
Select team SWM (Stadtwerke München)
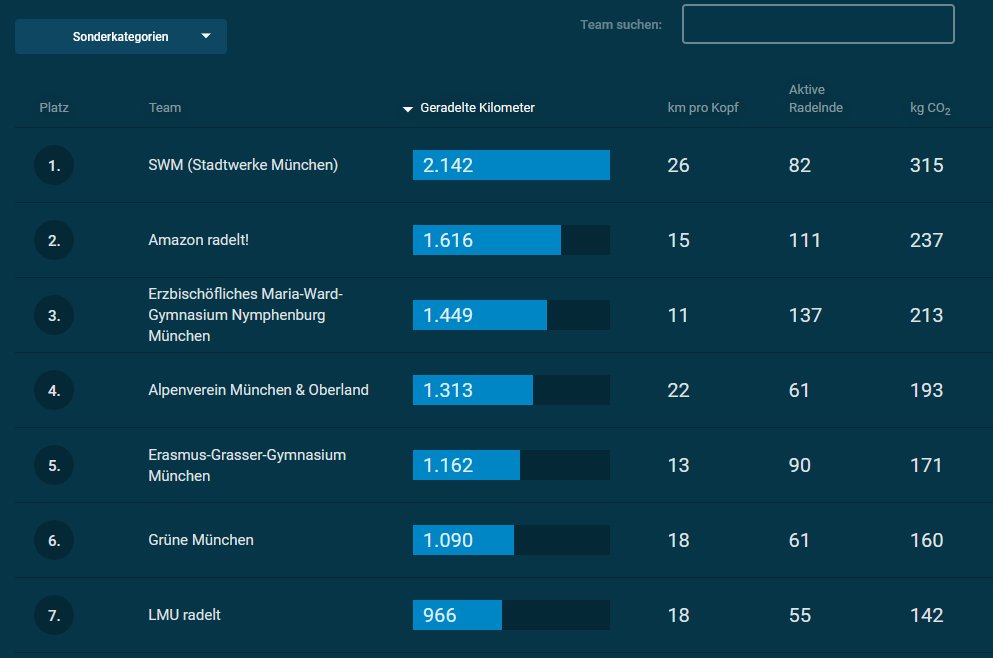(243, 165)
